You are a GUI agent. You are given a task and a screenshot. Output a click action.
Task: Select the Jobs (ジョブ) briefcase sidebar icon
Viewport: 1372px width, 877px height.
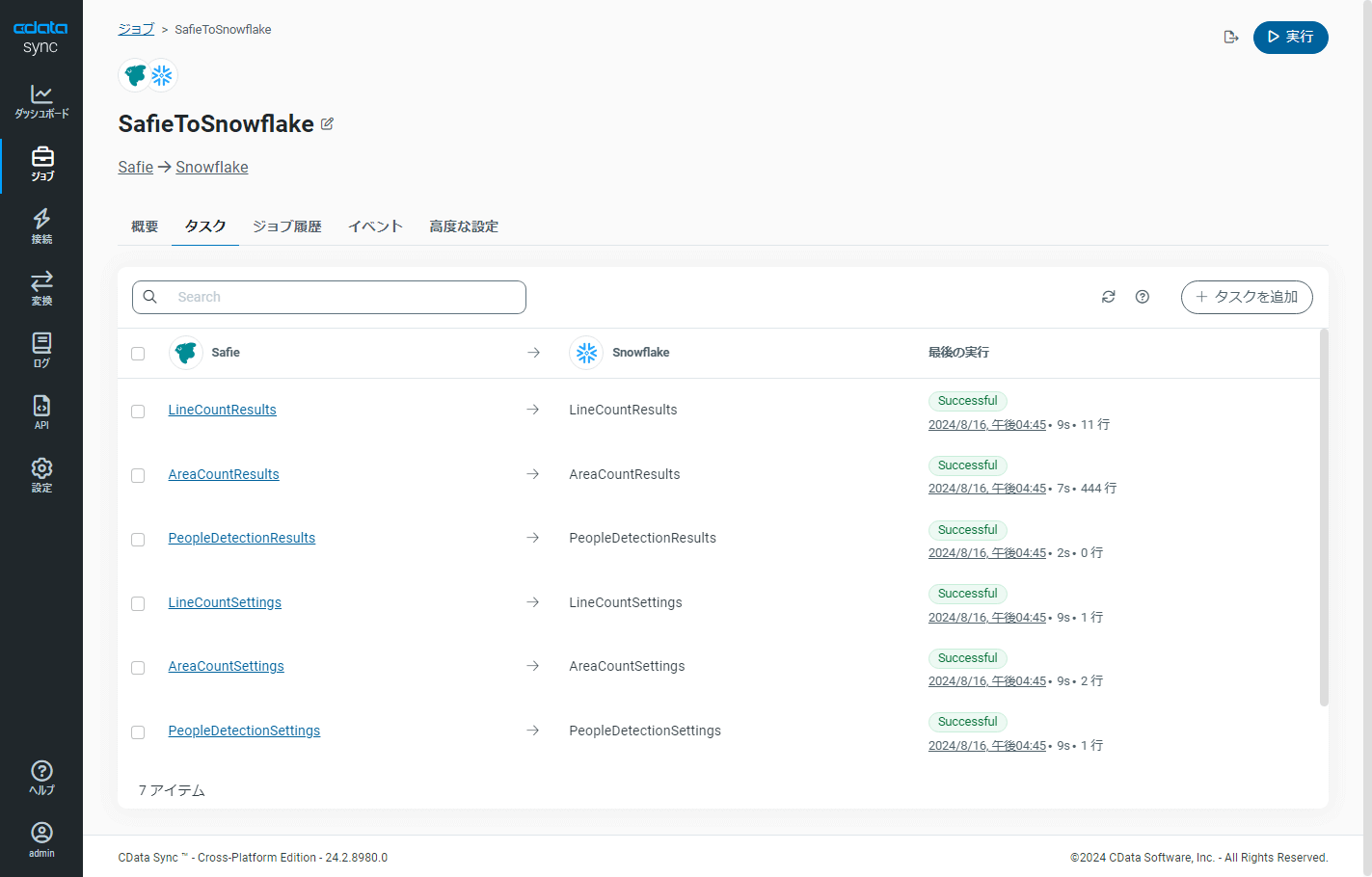[41, 164]
